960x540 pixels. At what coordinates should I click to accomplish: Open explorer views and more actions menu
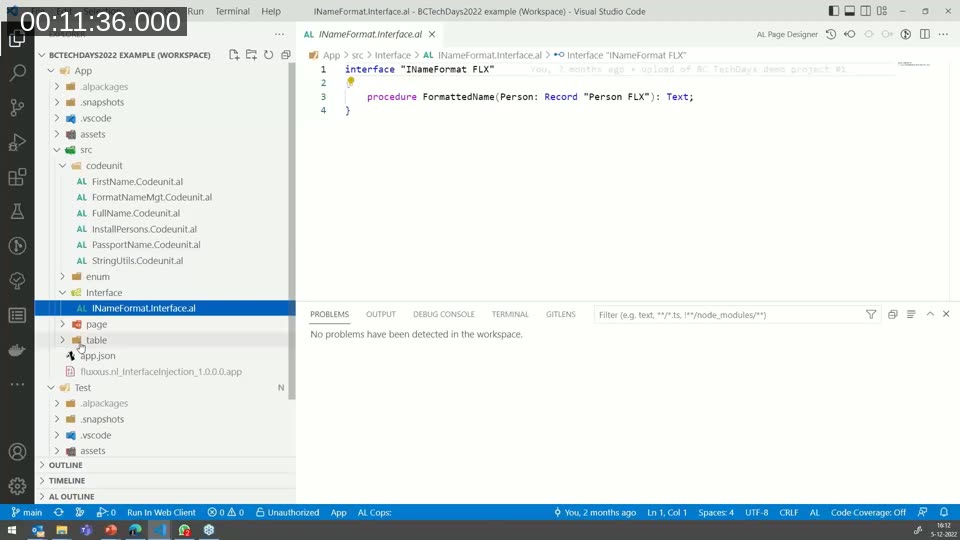coord(279,34)
